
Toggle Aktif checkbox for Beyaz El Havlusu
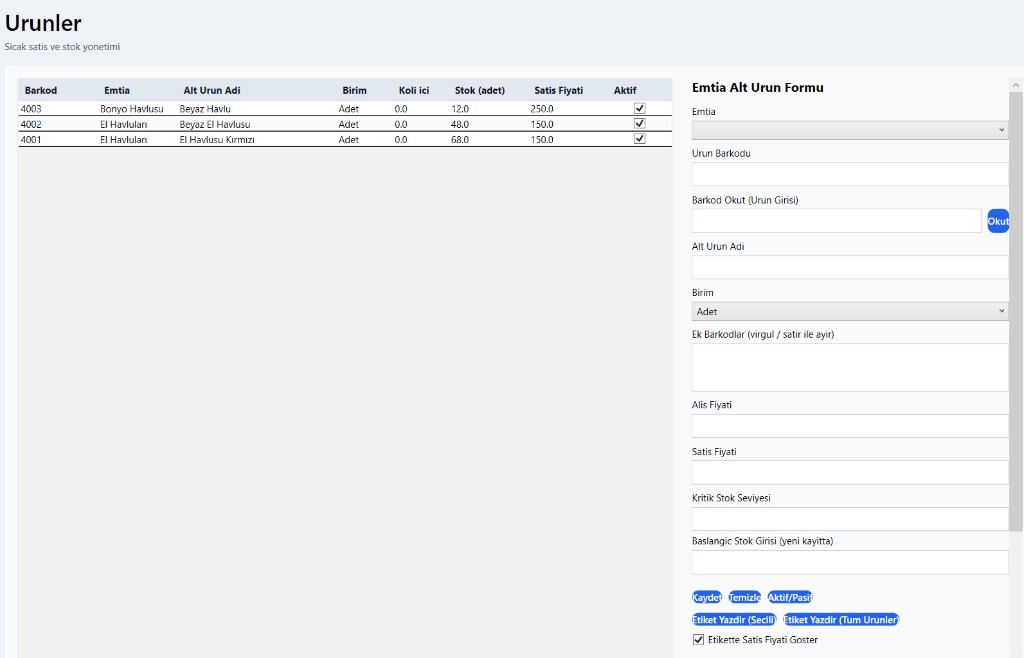(640, 124)
